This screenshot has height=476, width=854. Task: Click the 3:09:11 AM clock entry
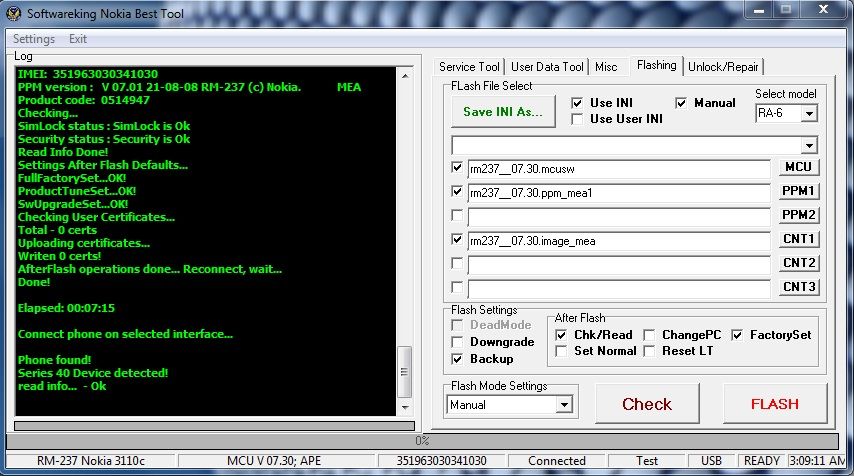click(x=817, y=461)
